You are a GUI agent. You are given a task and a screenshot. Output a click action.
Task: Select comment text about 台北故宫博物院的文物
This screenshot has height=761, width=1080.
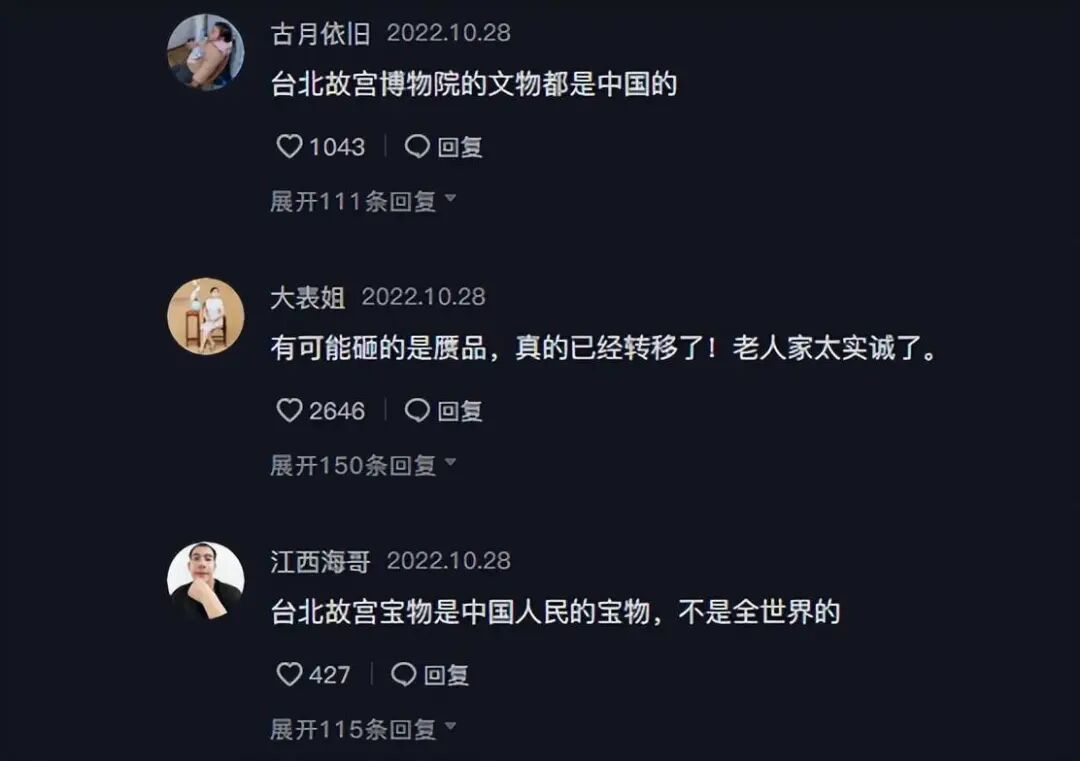click(x=474, y=84)
